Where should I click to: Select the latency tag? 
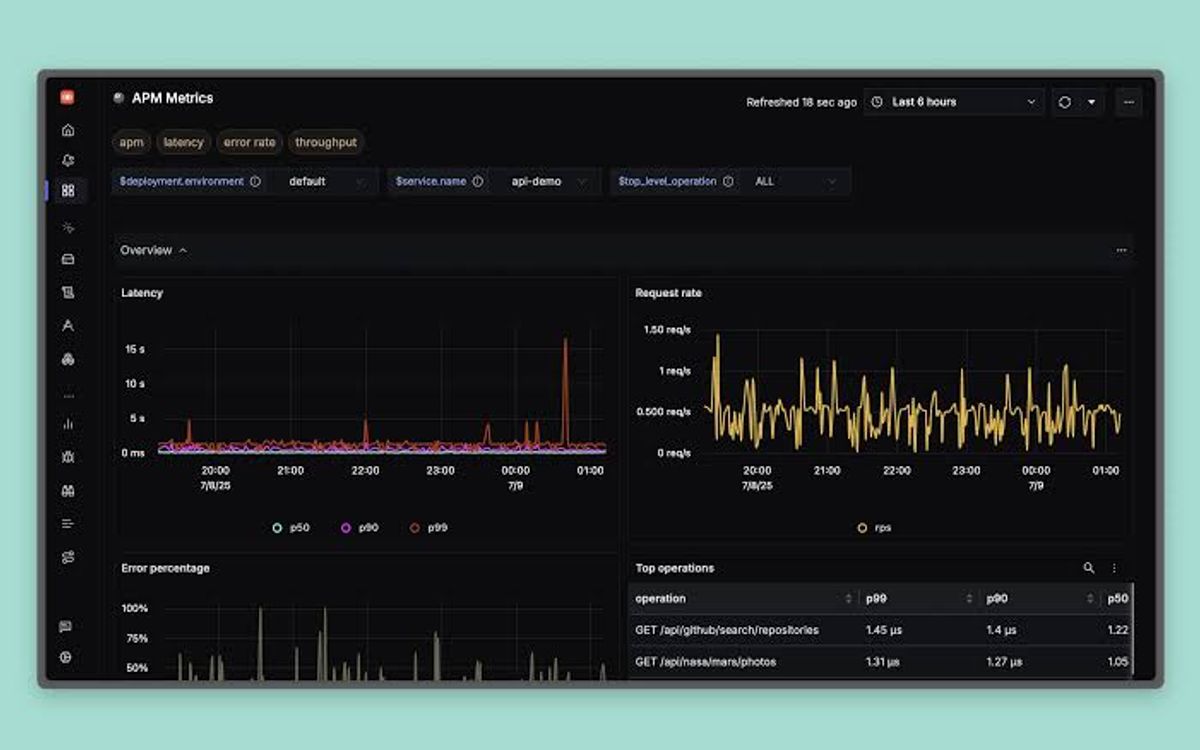[183, 142]
